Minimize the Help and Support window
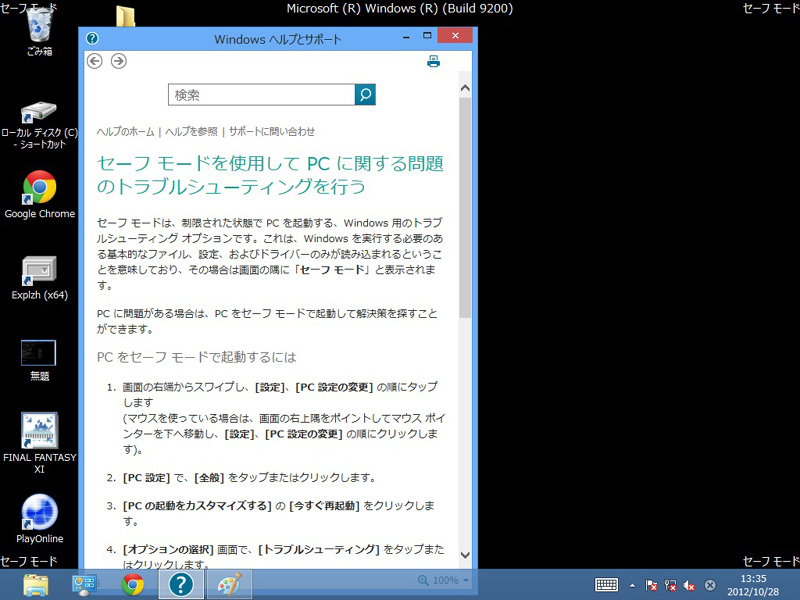Image resolution: width=800 pixels, height=600 pixels. click(x=407, y=37)
